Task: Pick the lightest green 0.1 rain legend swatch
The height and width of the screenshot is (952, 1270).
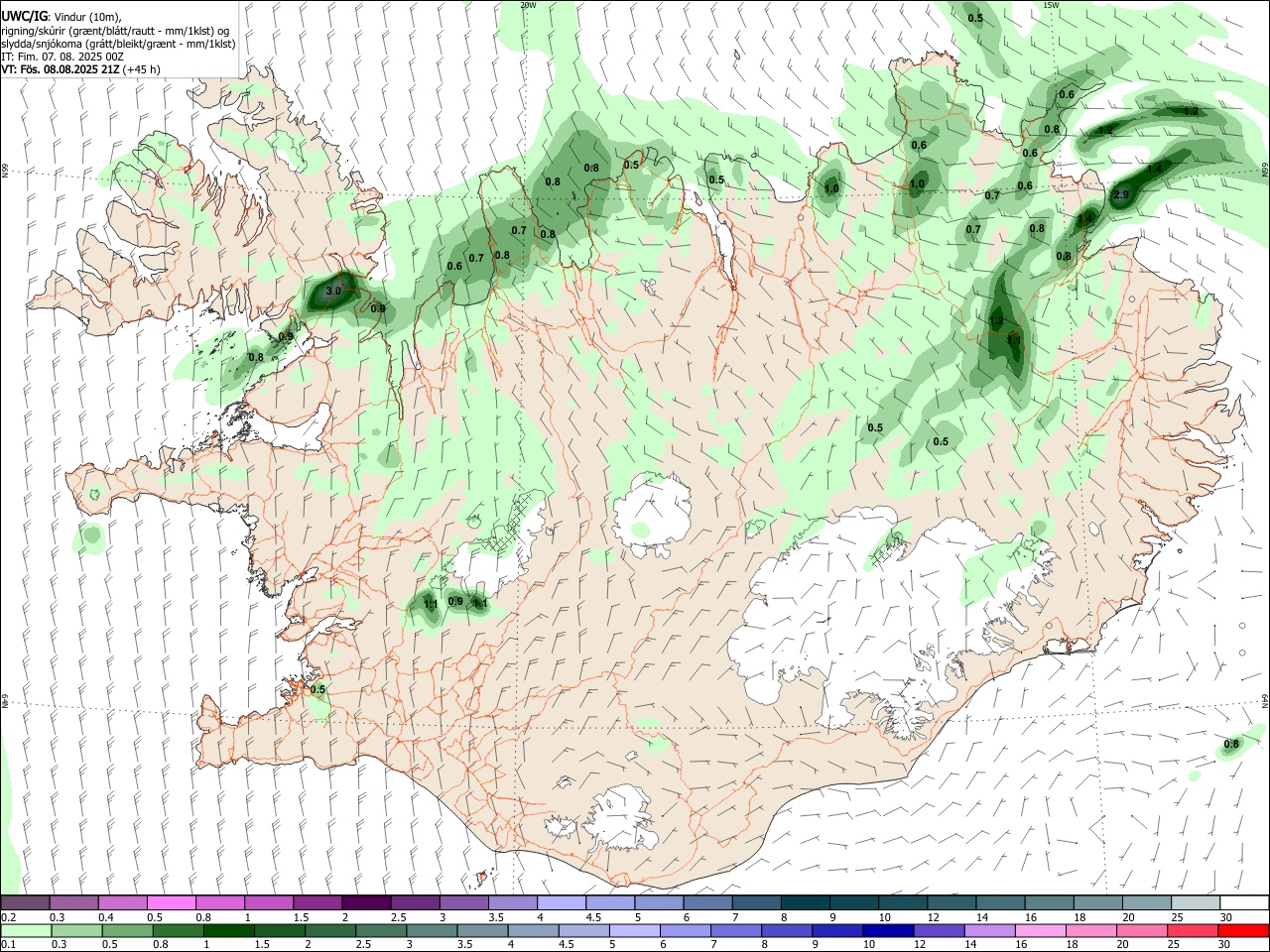Action: (26, 930)
